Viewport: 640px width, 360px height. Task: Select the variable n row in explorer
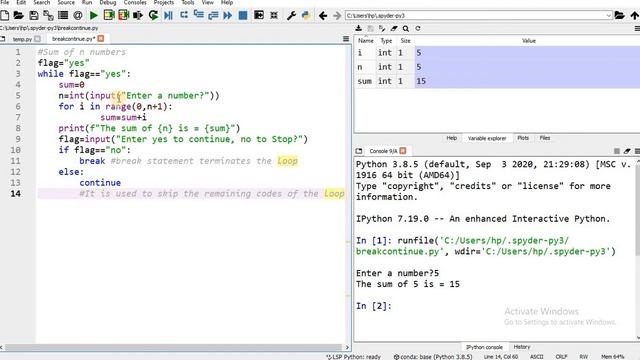pos(498,67)
